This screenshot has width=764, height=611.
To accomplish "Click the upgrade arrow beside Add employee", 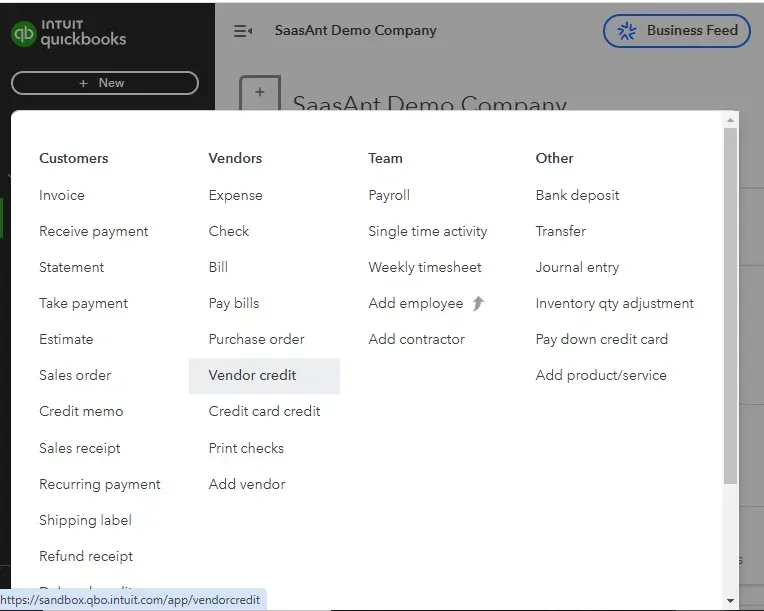I will (x=478, y=303).
